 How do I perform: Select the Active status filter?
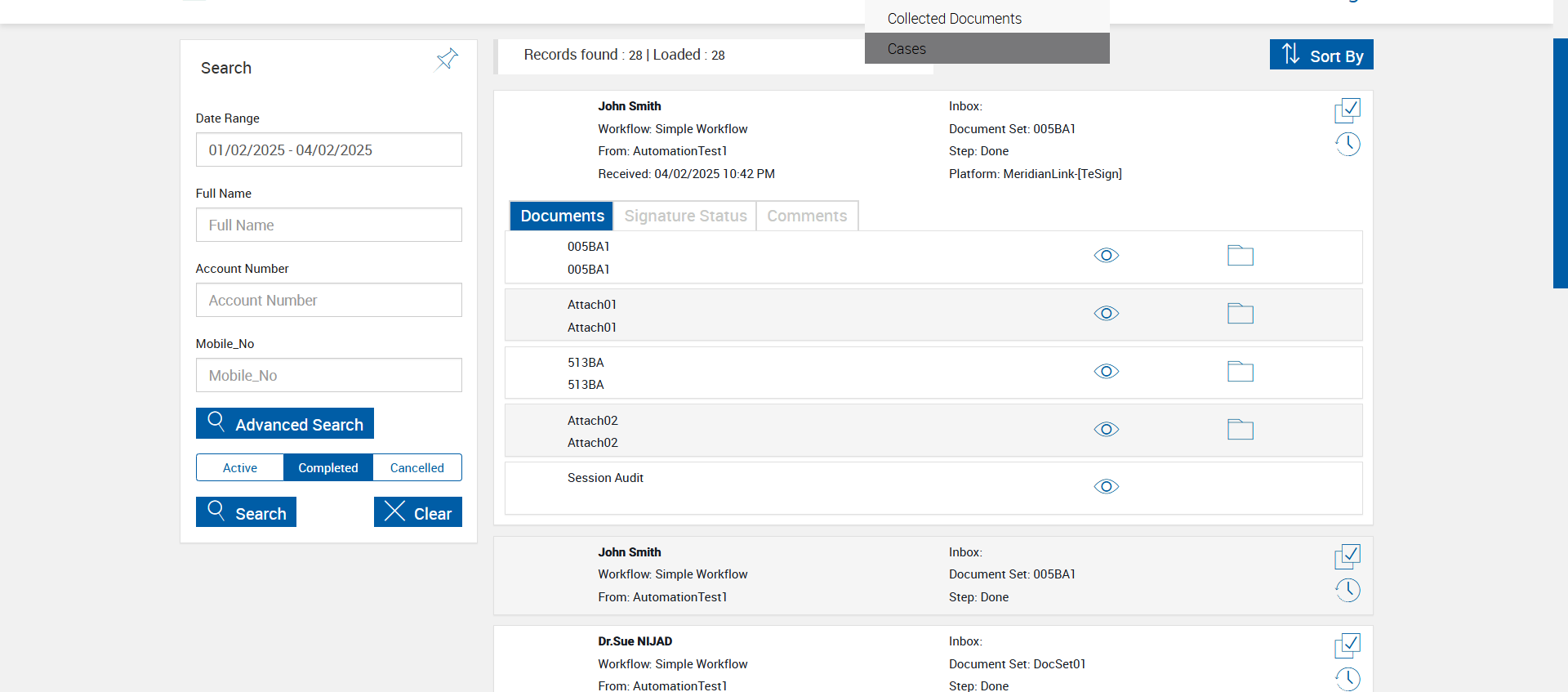(x=240, y=468)
